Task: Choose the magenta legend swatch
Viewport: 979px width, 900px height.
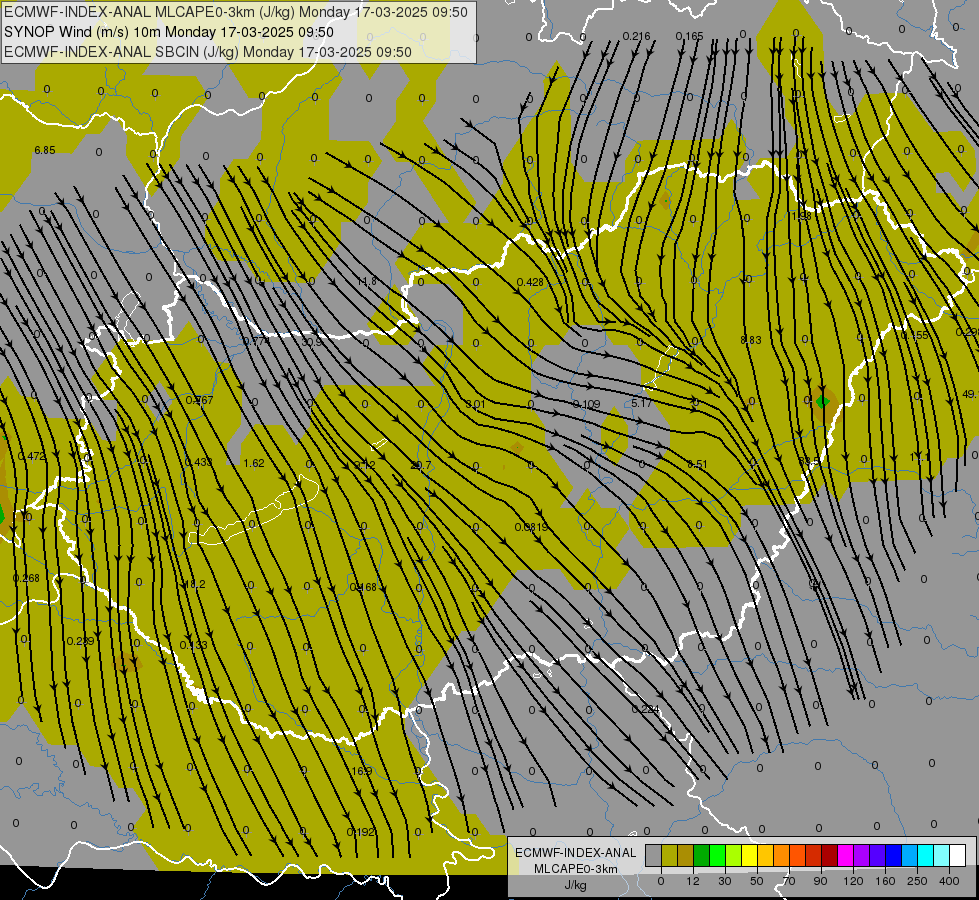Action: (845, 855)
